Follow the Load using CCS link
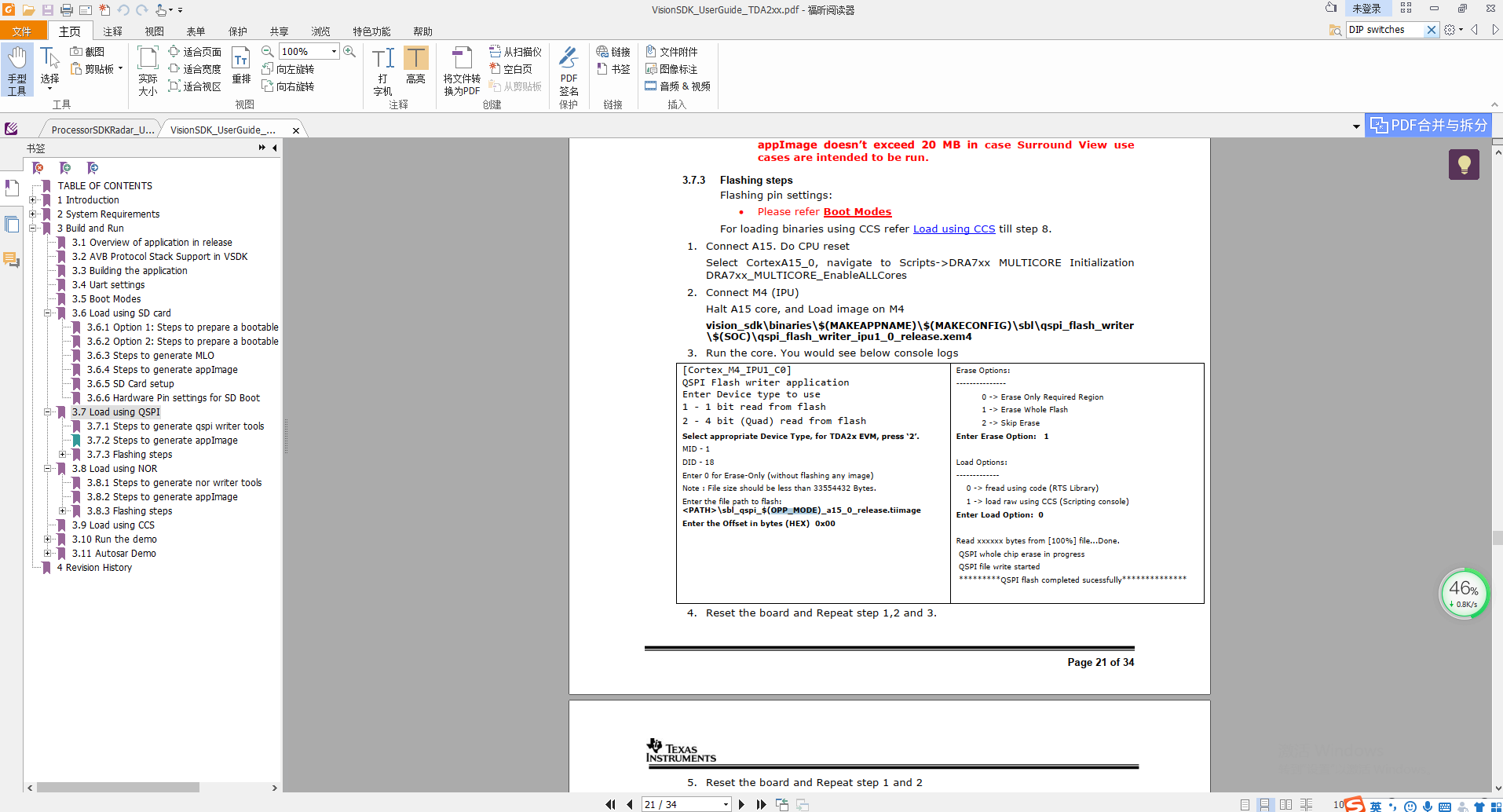 click(954, 229)
